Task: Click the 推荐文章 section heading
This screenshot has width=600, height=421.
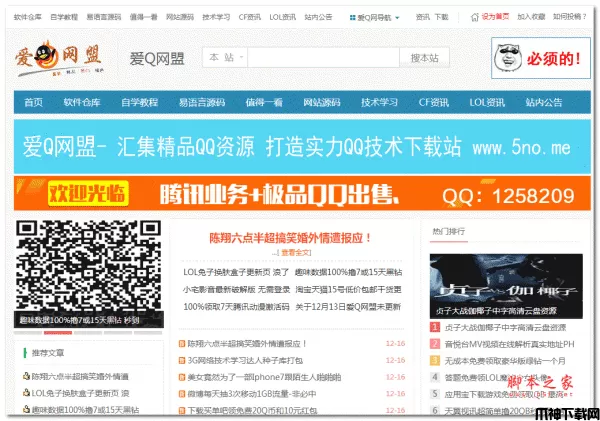Action: pyautogui.click(x=48, y=353)
